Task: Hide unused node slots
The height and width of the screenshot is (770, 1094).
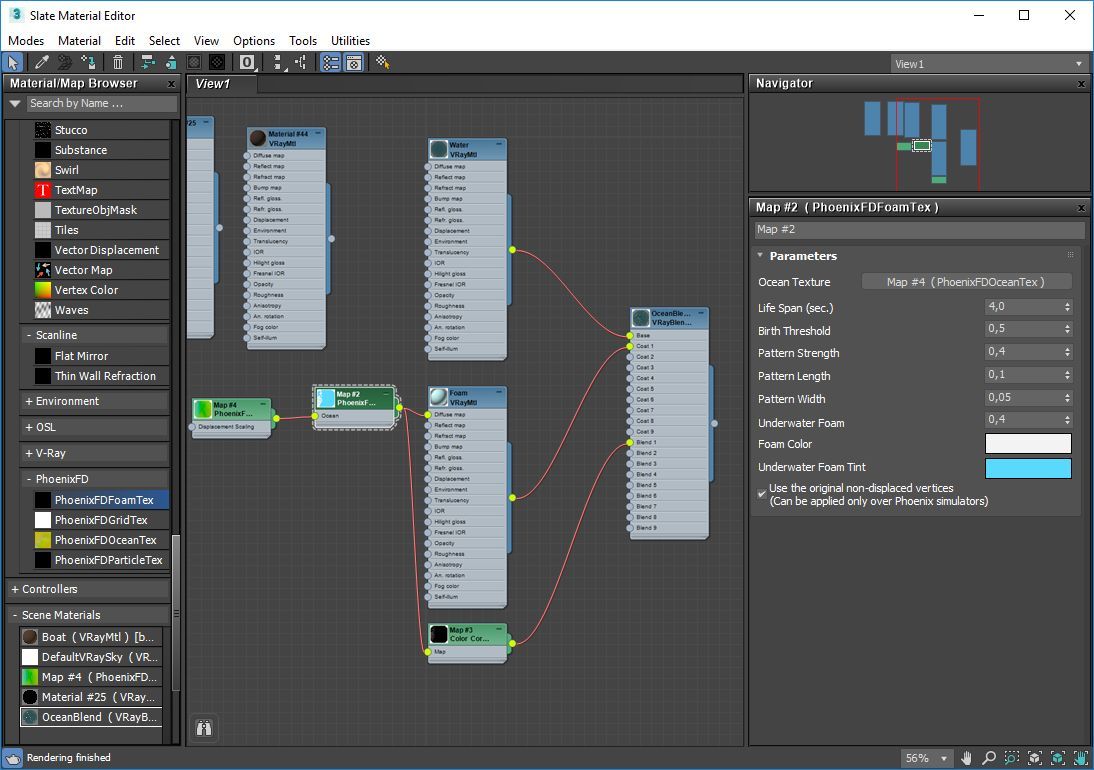Action: 170,63
